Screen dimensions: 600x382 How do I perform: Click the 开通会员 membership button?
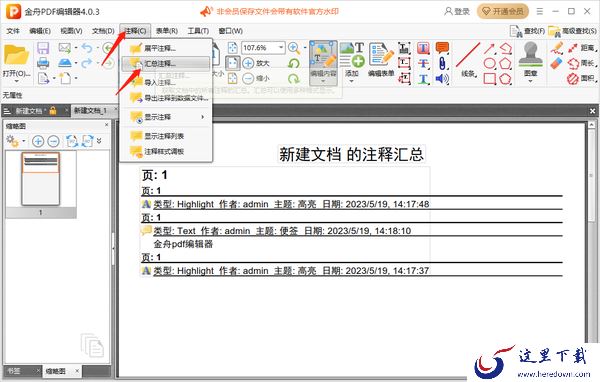(502, 11)
